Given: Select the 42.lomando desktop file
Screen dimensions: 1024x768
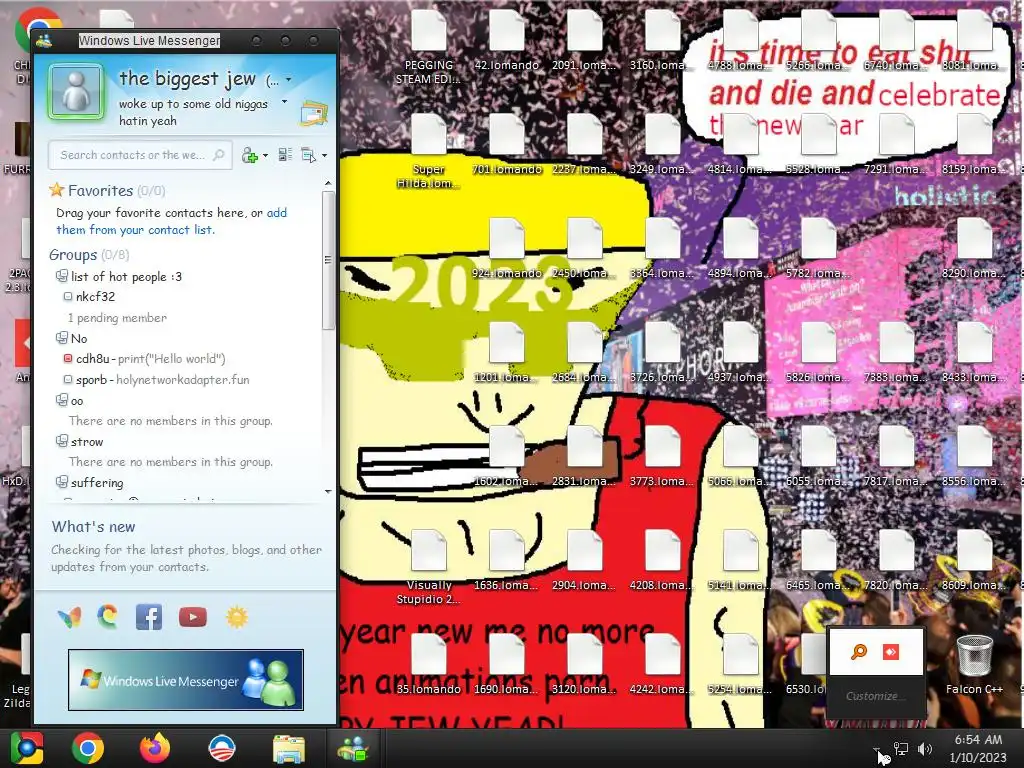Looking at the screenshot, I should click(507, 40).
